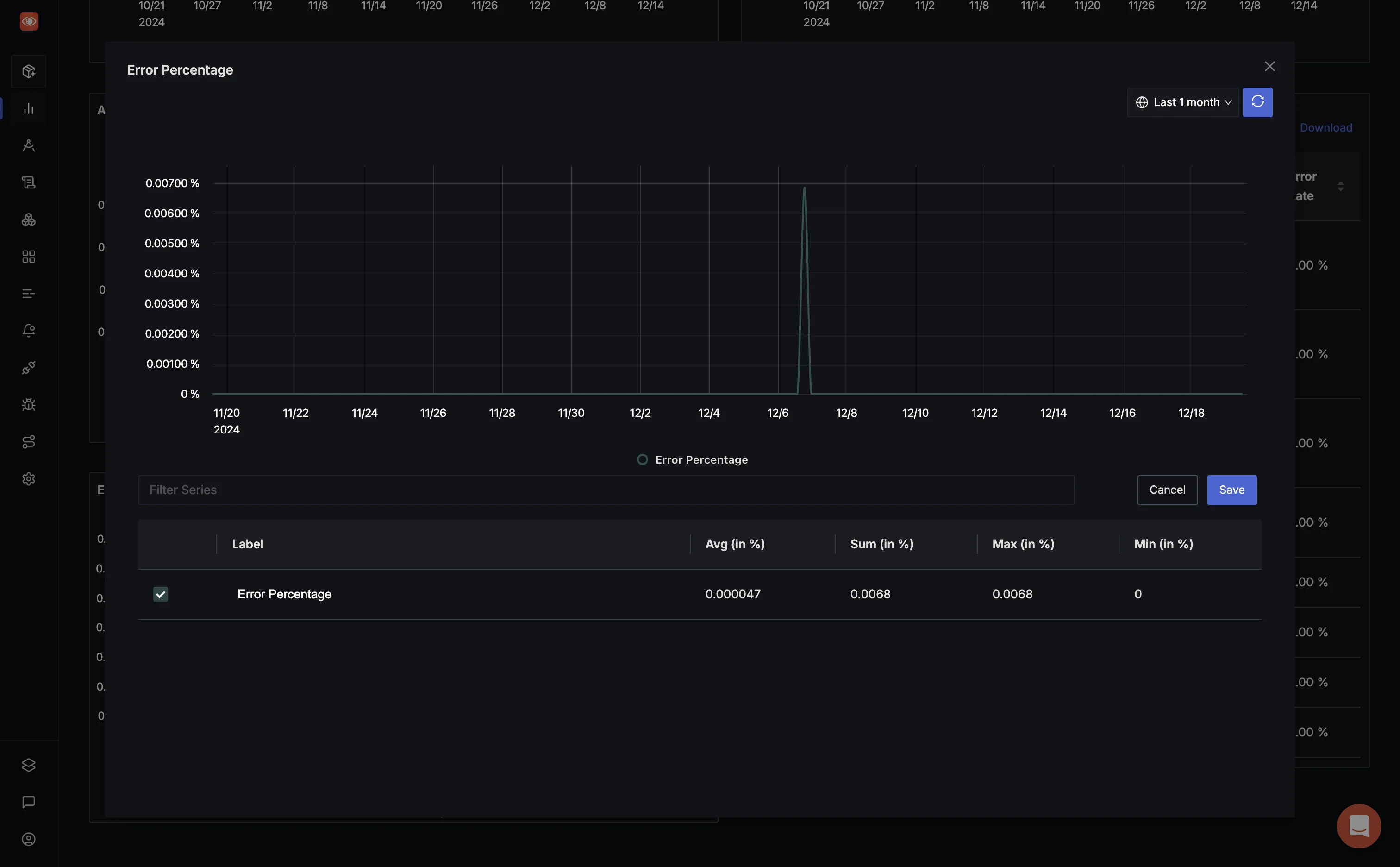Open the user account profile icon
The image size is (1400, 867).
pyautogui.click(x=29, y=839)
